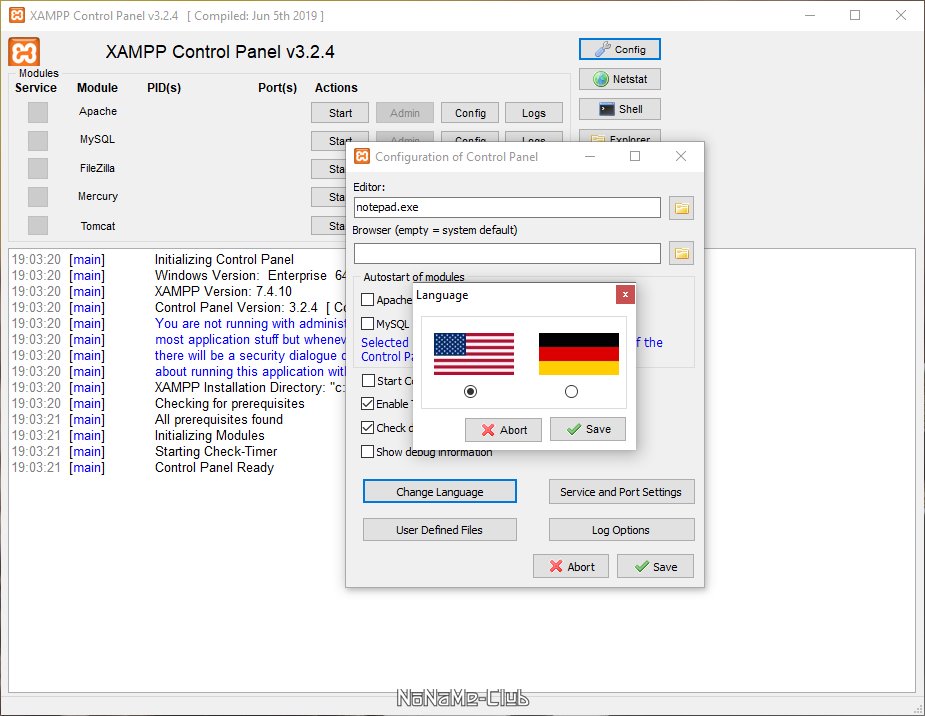Close the Language dialog with red X
The width and height of the screenshot is (925, 716).
(625, 295)
